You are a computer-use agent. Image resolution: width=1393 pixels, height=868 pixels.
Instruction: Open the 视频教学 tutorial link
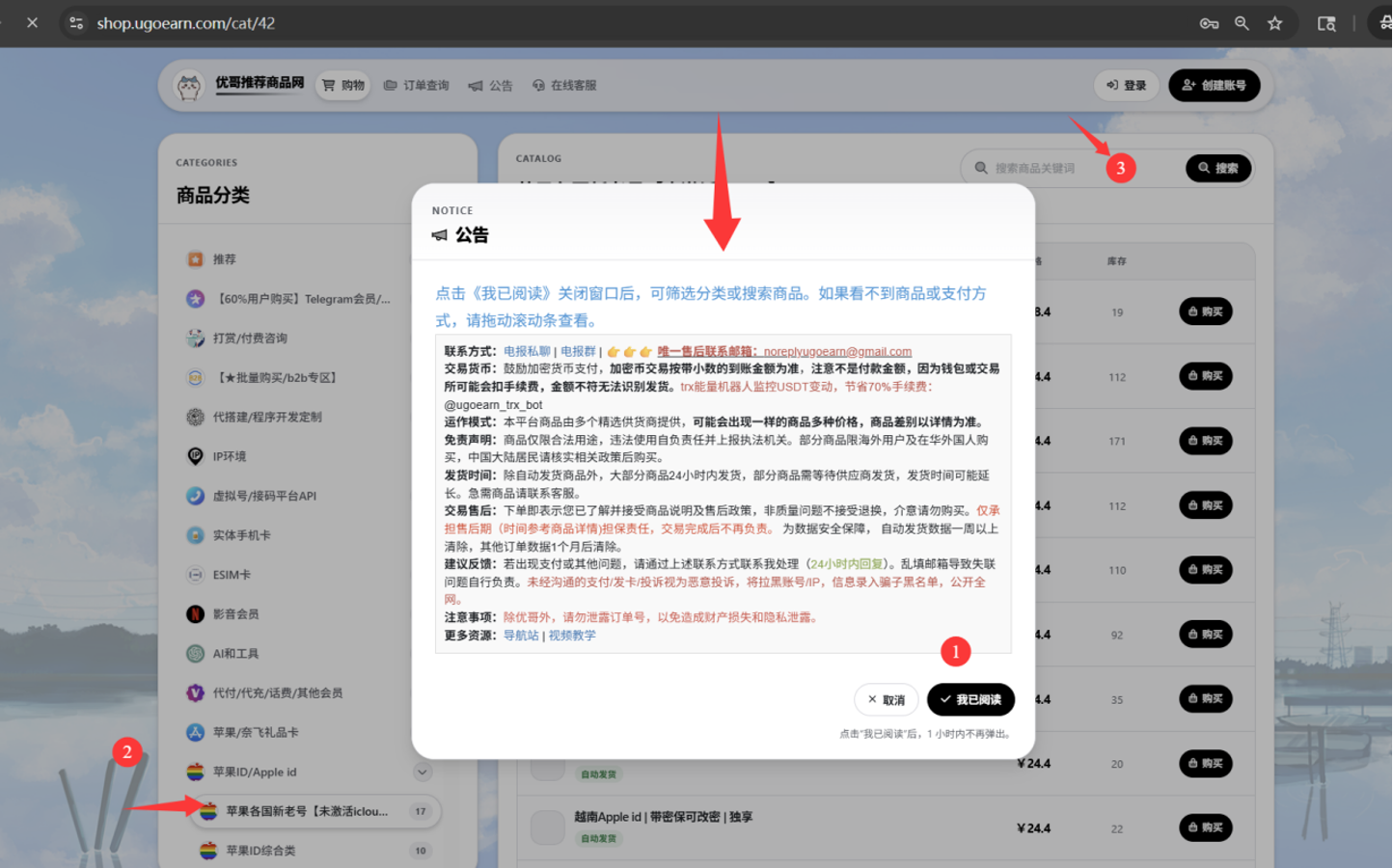pyautogui.click(x=572, y=635)
